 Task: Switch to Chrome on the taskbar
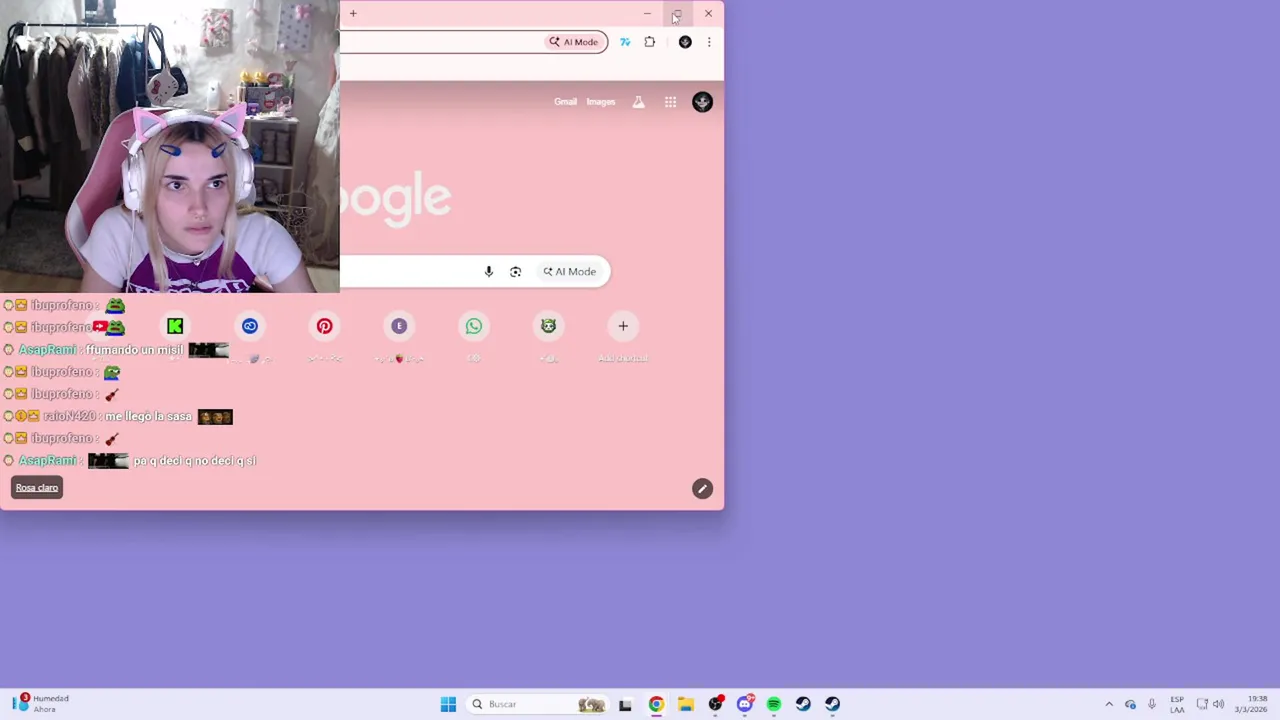tap(656, 704)
